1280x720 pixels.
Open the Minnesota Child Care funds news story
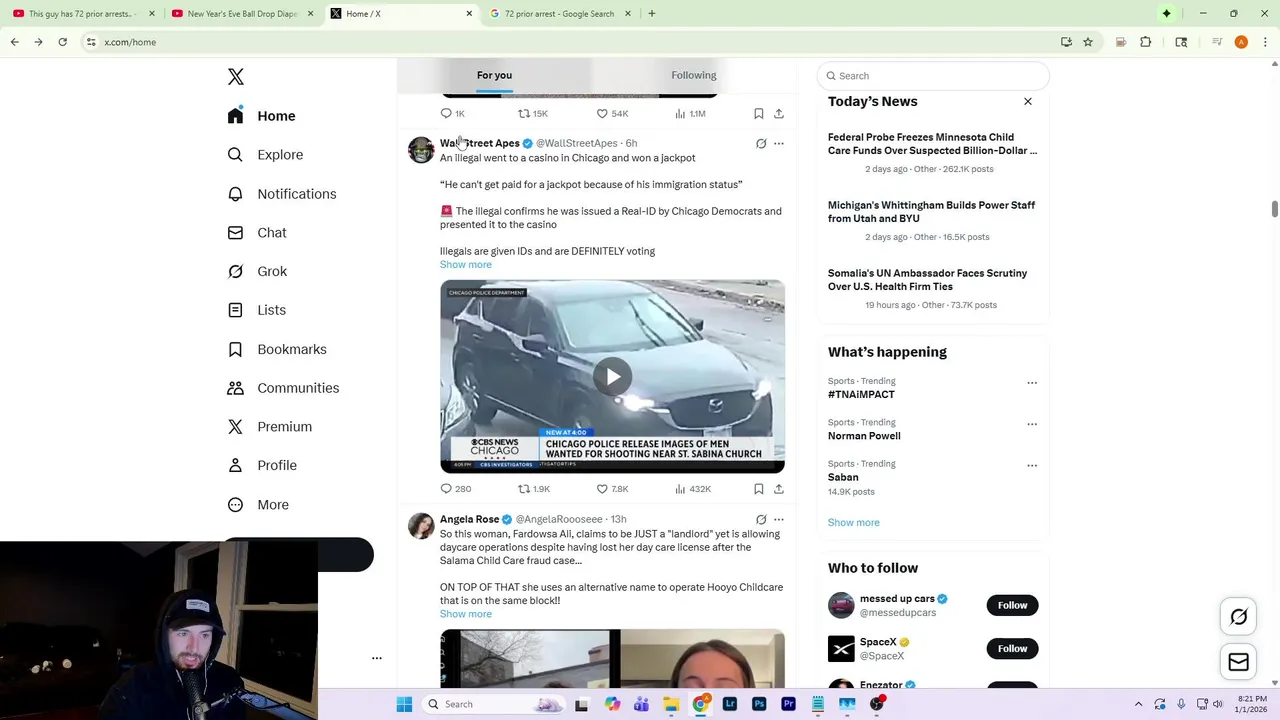click(932, 144)
